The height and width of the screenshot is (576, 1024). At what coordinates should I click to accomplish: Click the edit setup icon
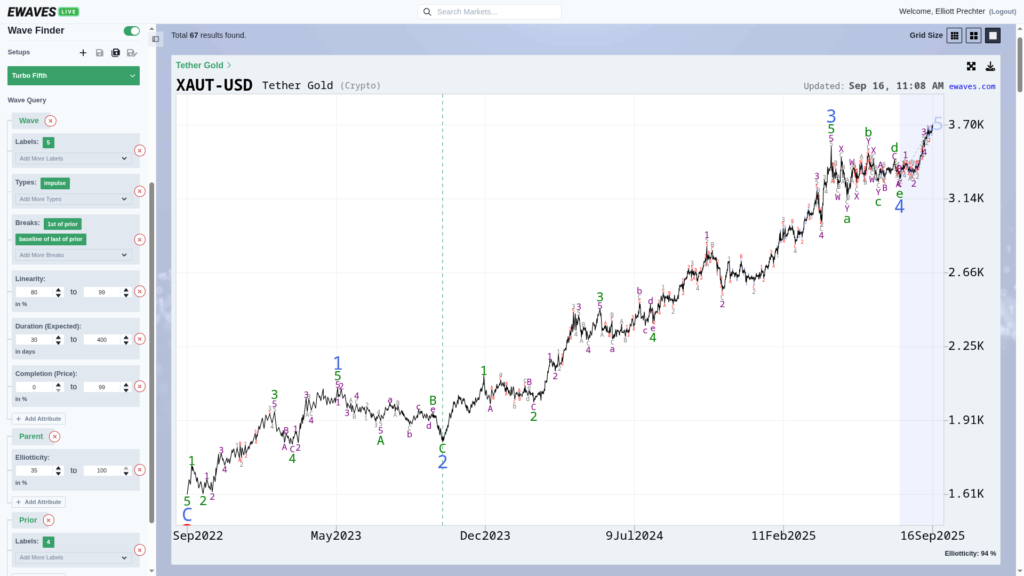[132, 53]
